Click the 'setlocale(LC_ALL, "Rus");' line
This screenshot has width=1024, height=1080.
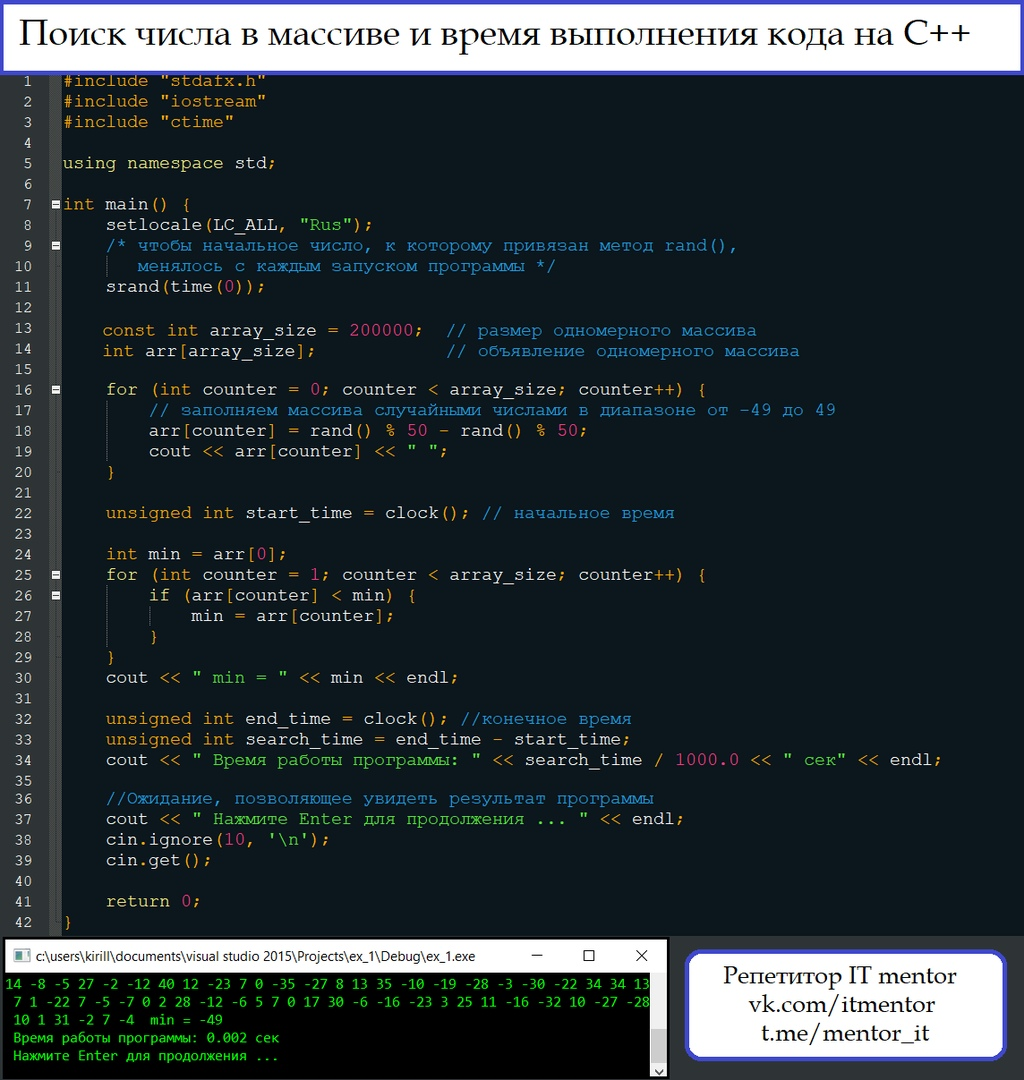point(239,225)
